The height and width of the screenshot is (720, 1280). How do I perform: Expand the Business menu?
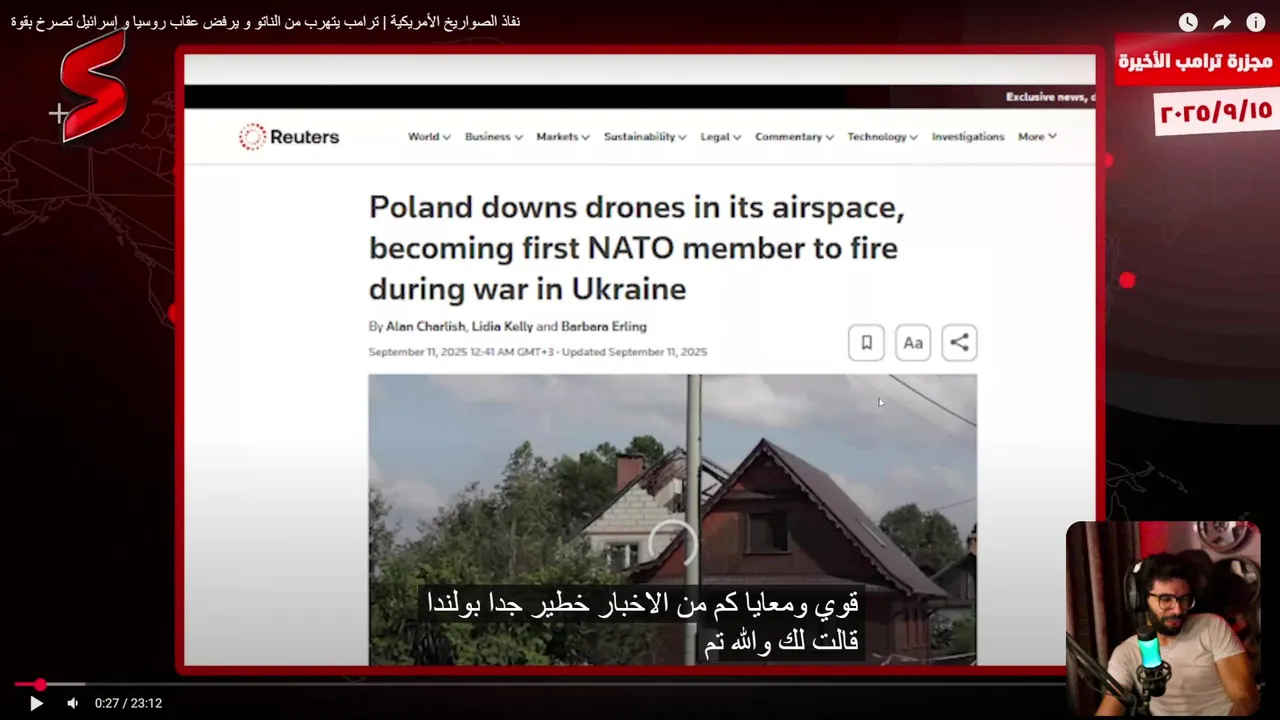coord(493,137)
